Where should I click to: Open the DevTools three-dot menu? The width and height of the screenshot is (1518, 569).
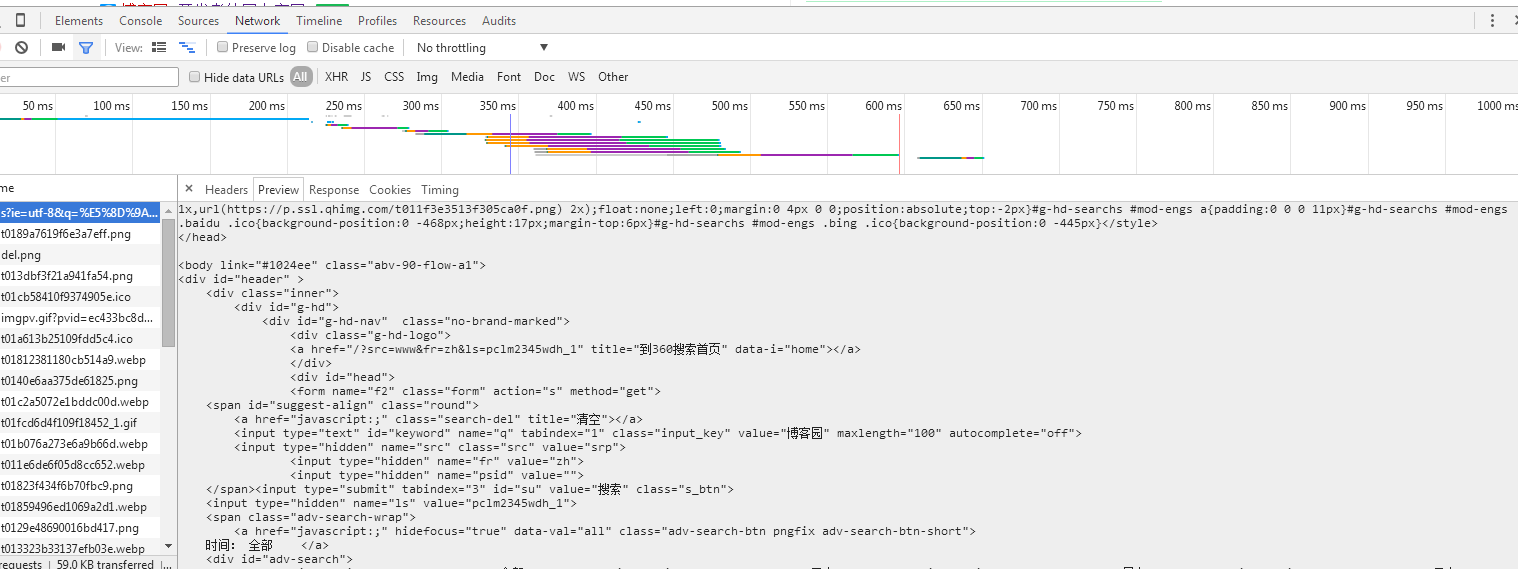pos(1493,20)
